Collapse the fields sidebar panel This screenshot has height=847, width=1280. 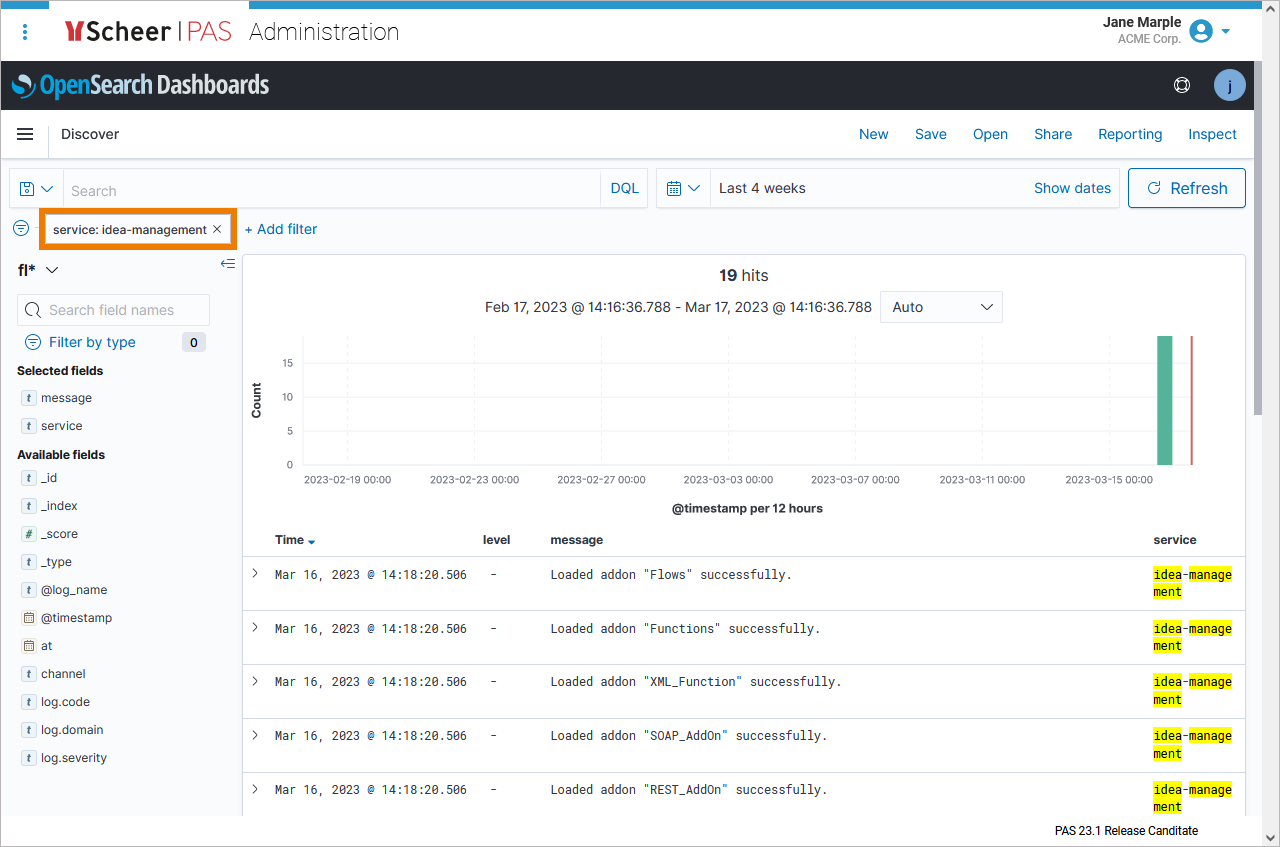228,264
